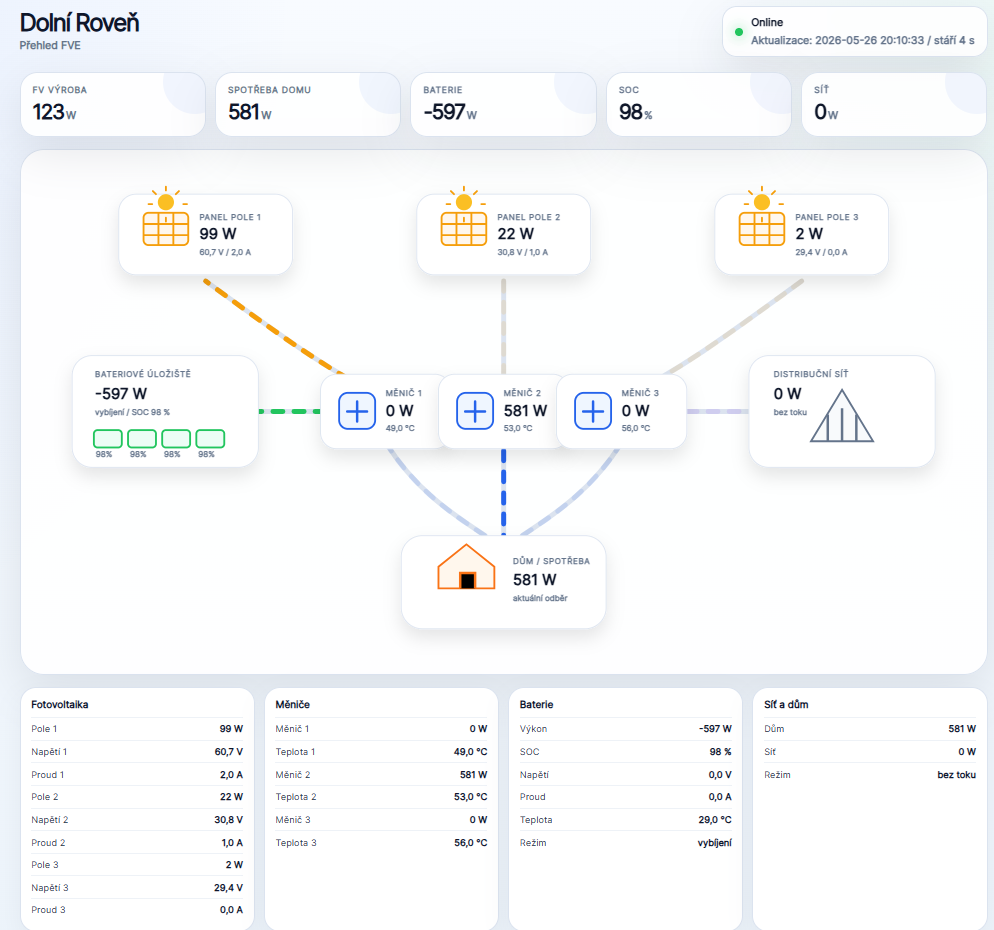The image size is (994, 930).
Task: Select the Režim bez toku row in Síť a dům
Action: click(870, 775)
